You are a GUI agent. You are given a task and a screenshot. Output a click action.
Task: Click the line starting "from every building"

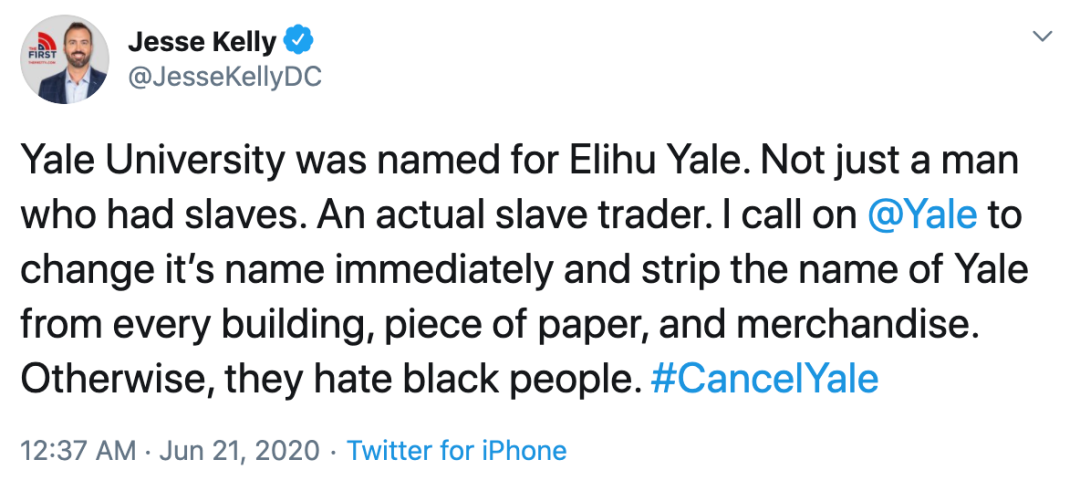point(510,324)
